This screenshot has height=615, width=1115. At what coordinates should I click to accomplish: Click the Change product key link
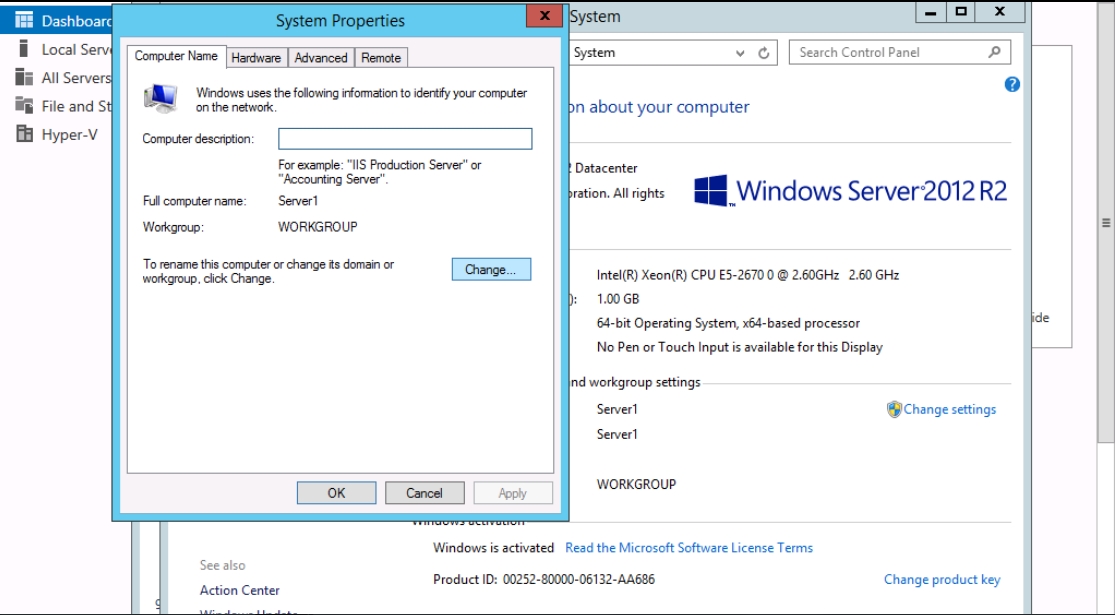pos(942,579)
